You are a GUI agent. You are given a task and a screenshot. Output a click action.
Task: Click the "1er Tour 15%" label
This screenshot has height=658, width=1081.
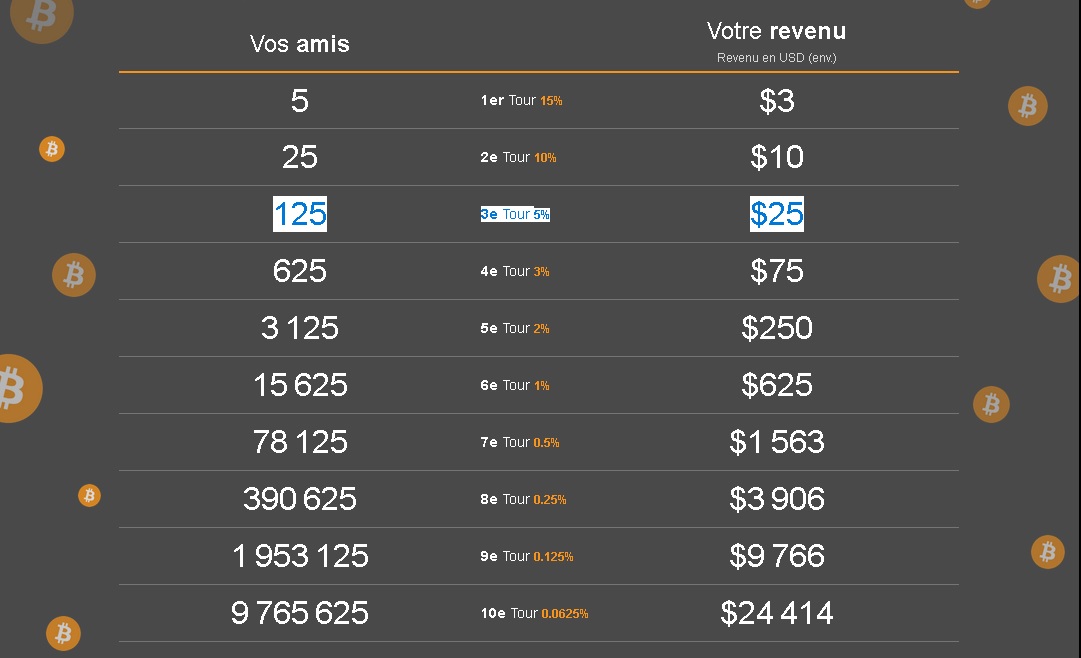pos(521,101)
